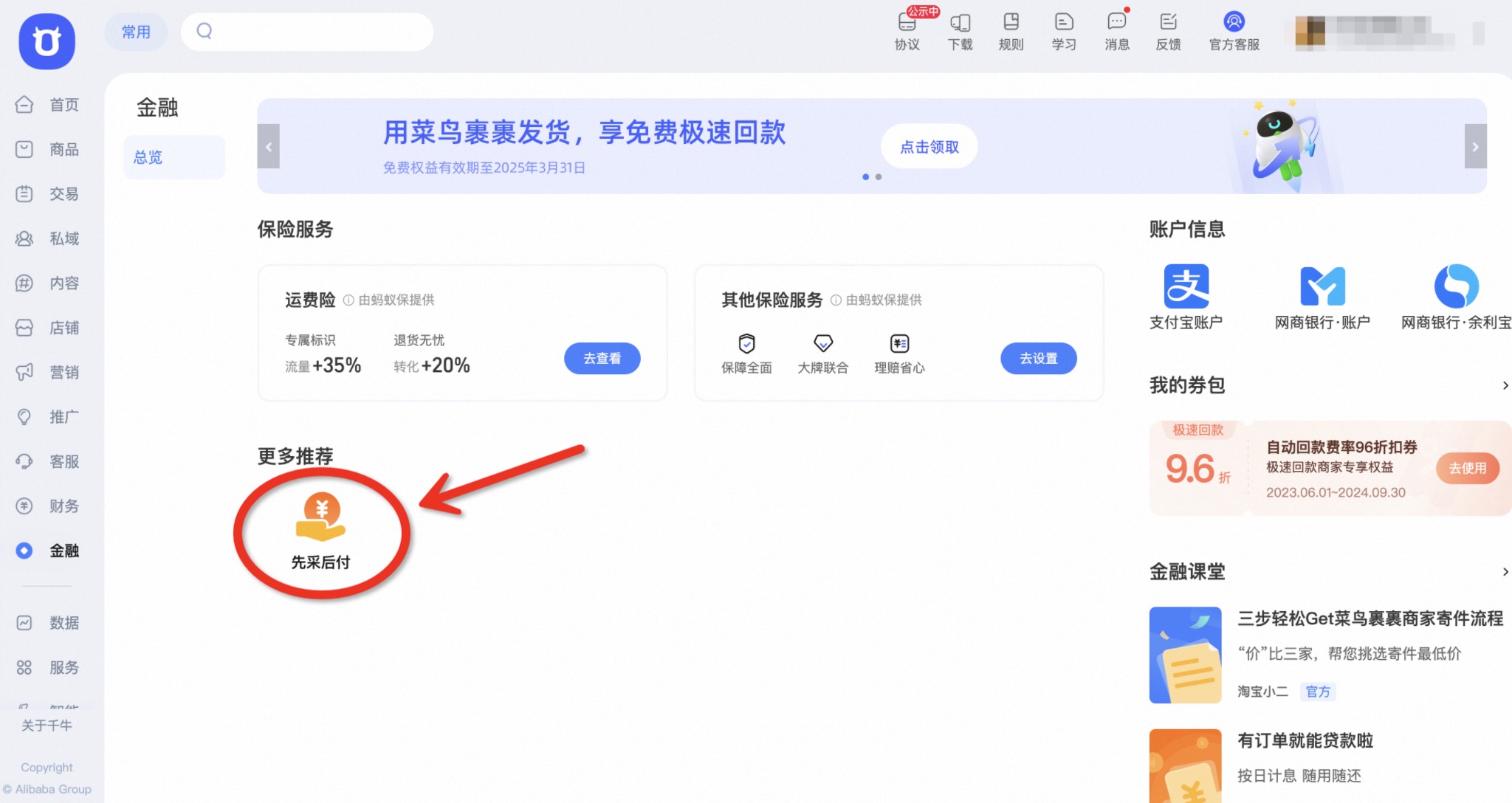This screenshot has height=803, width=1512.
Task: Open 营销 in the sidebar
Action: coord(48,372)
